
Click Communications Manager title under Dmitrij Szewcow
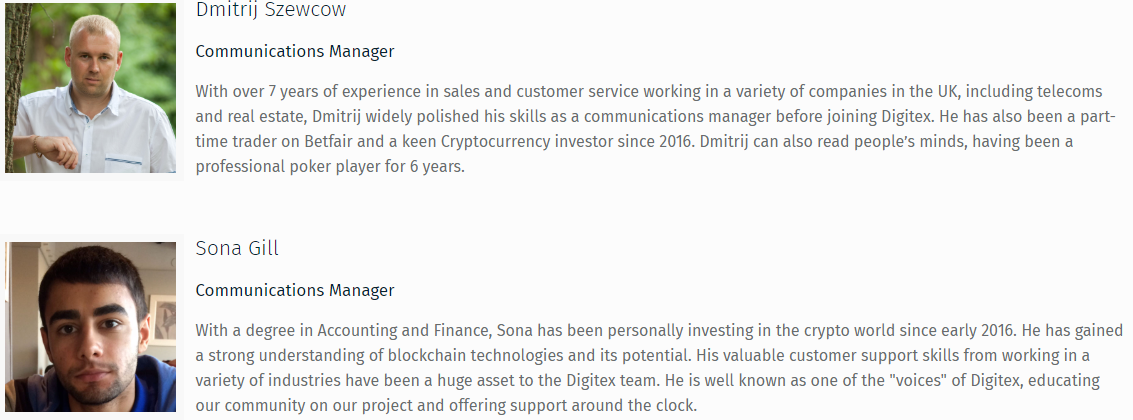pyautogui.click(x=294, y=51)
